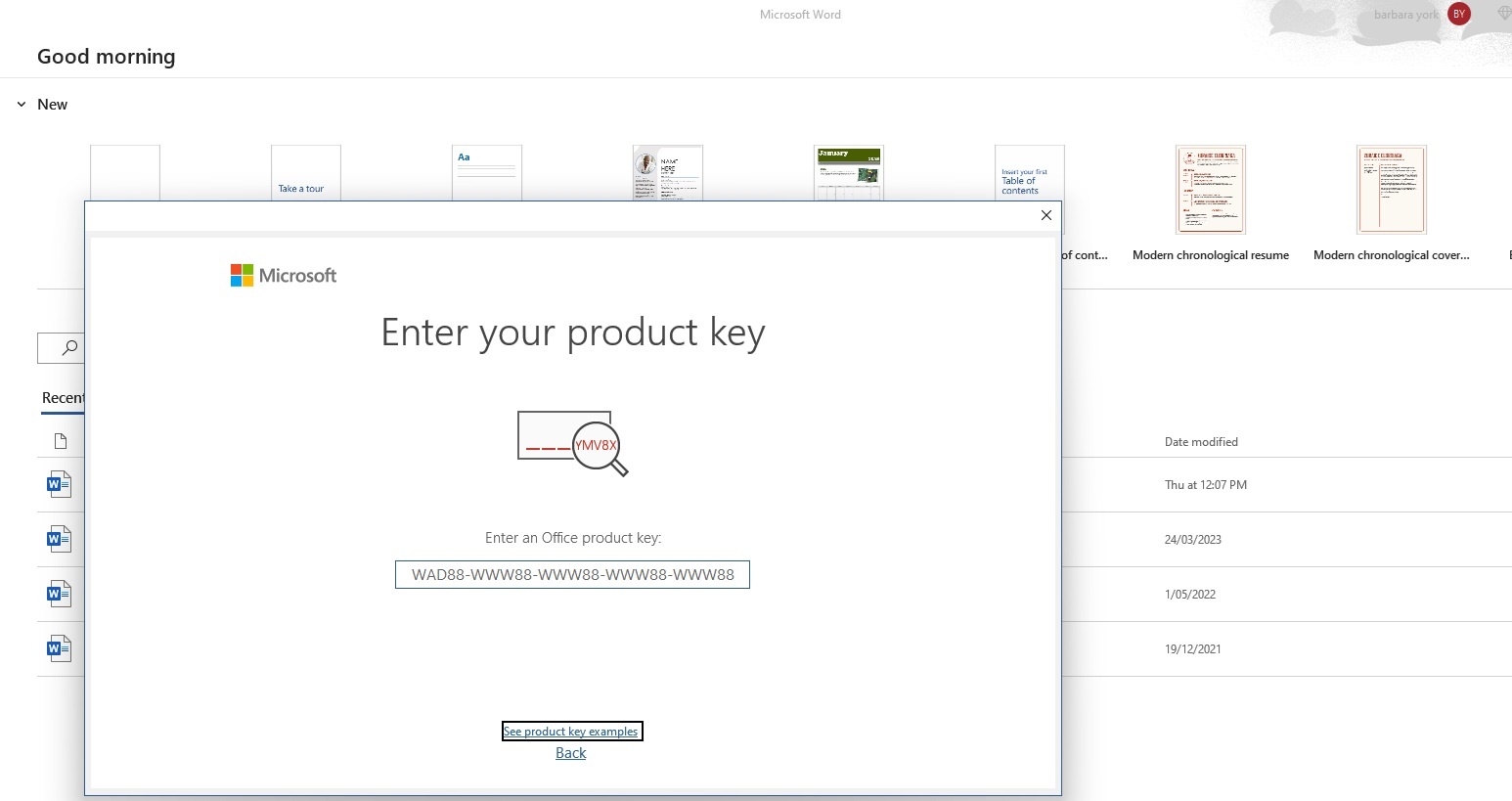Viewport: 1512px width, 801px height.
Task: Go Back in the product key dialog
Action: (x=571, y=753)
